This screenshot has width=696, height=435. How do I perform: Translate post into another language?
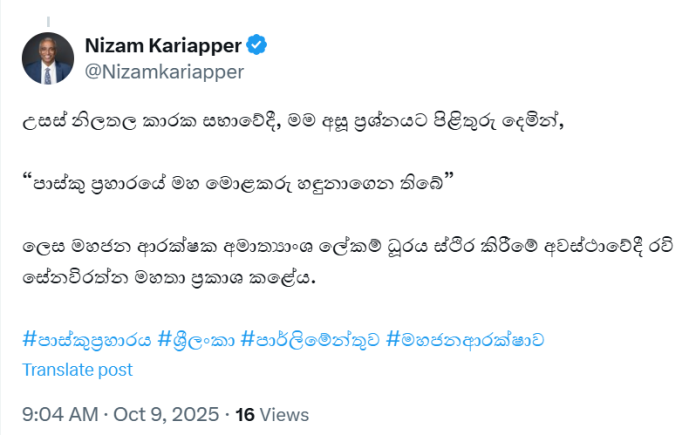(77, 369)
